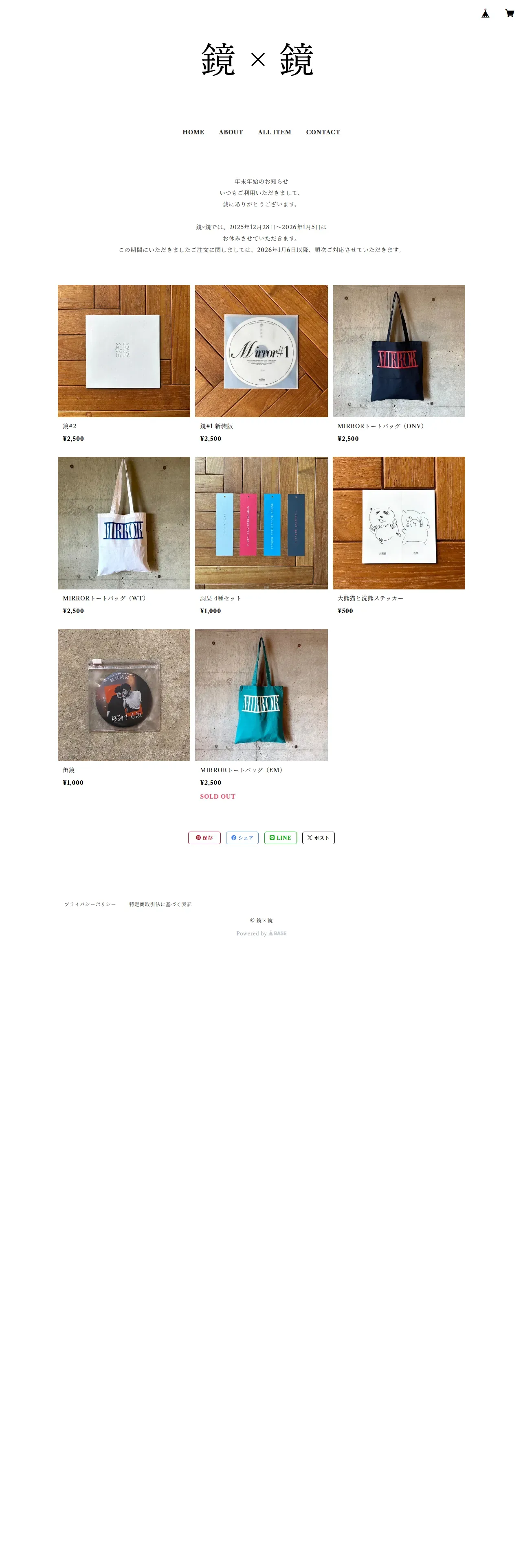Open the CONTACT page link

(323, 132)
